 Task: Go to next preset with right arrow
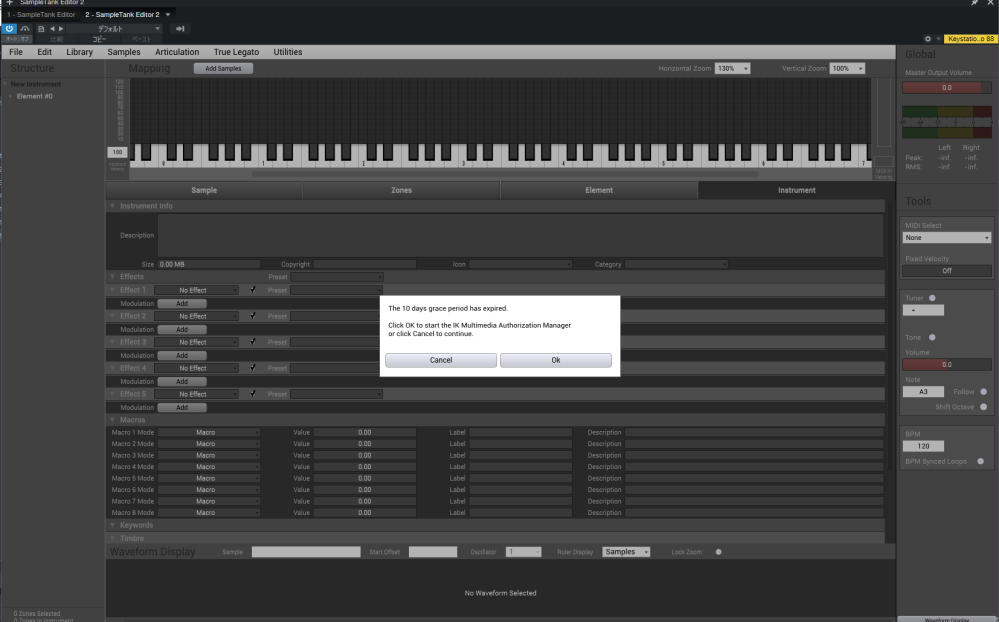[x=61, y=29]
